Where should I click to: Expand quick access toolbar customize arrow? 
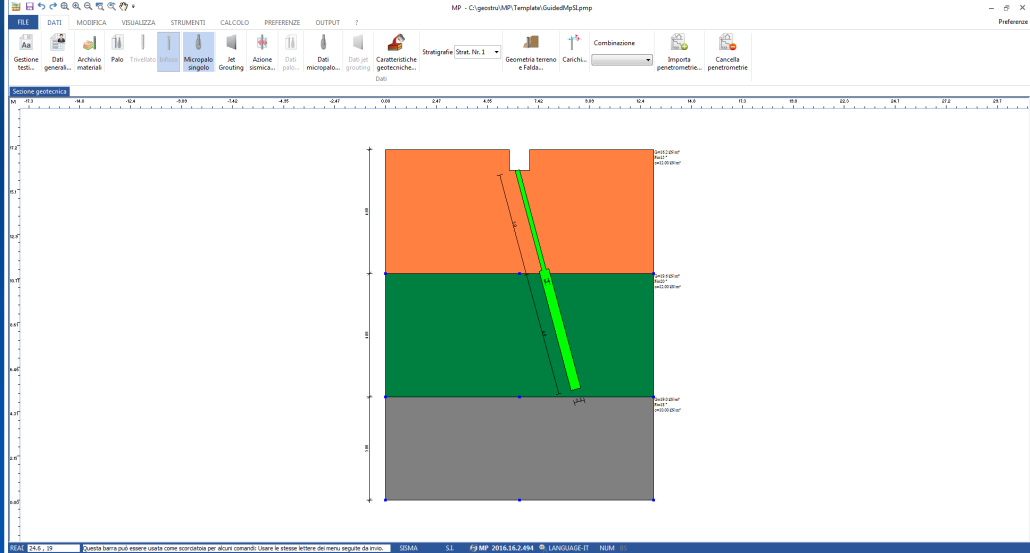[133, 6]
